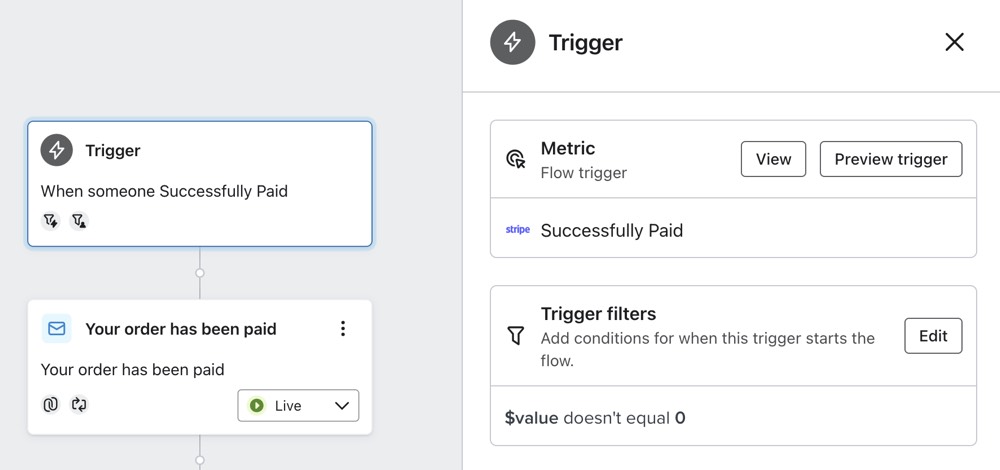Click the View button for the Metric
Screen dimensions: 1000x470
tap(773, 159)
